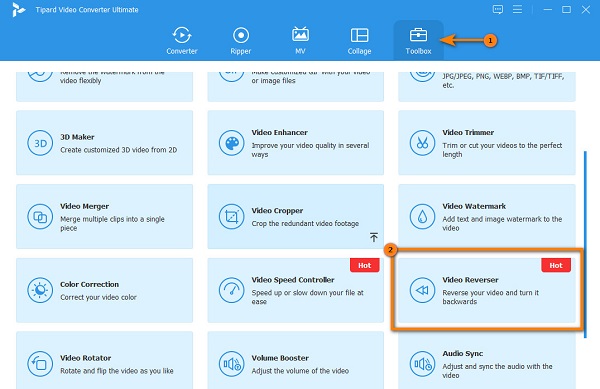Switch to the Ripper tab

pos(241,41)
